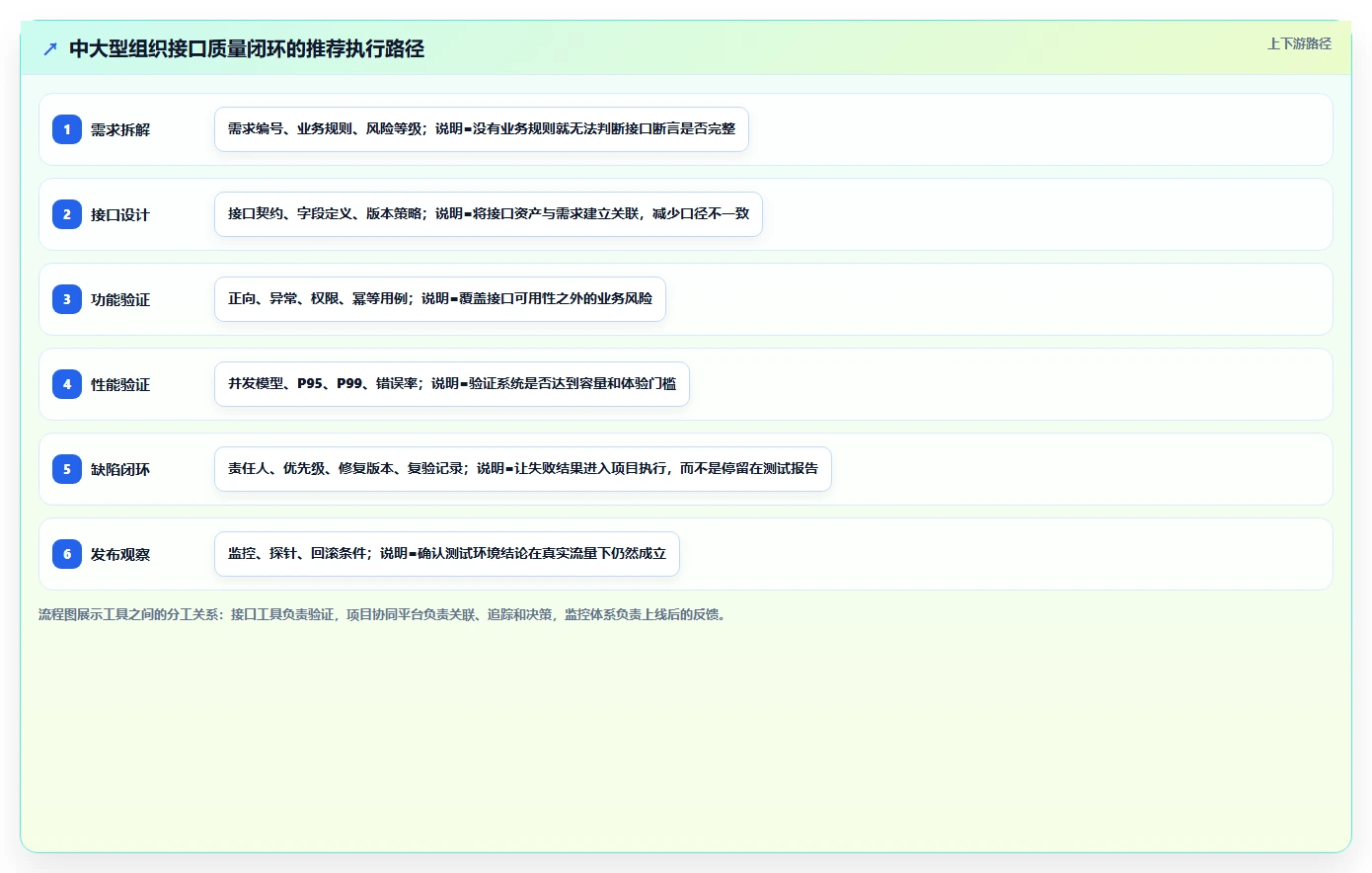The width and height of the screenshot is (1372, 873).
Task: Click the 需求拆解 step label
Action: pos(120,129)
